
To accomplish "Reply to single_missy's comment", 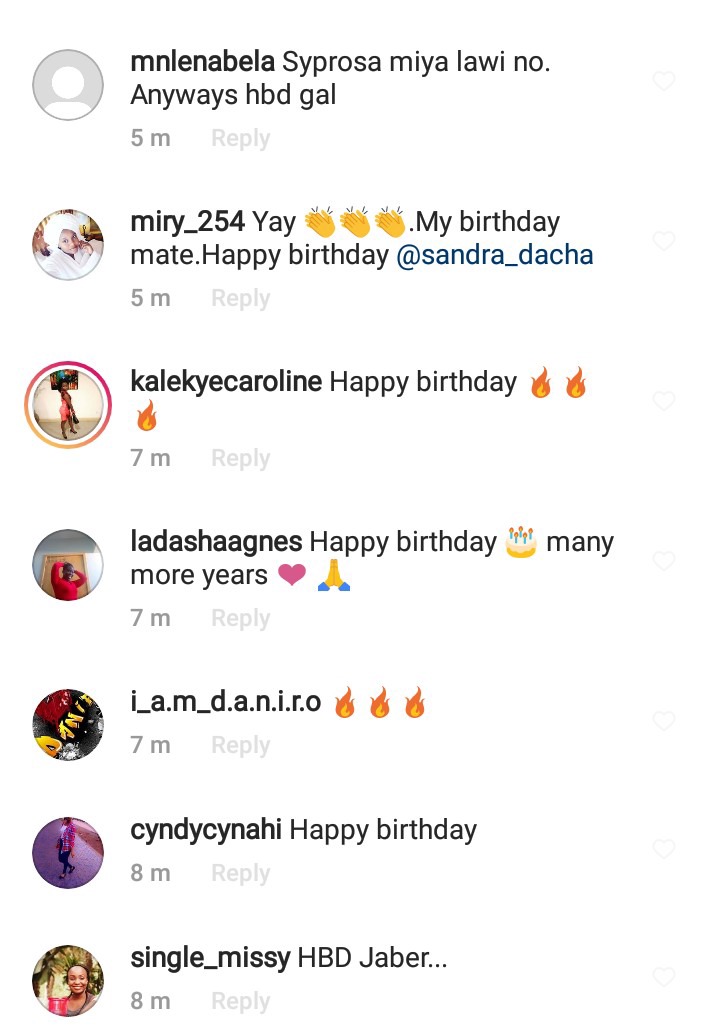I will (x=241, y=1001).
